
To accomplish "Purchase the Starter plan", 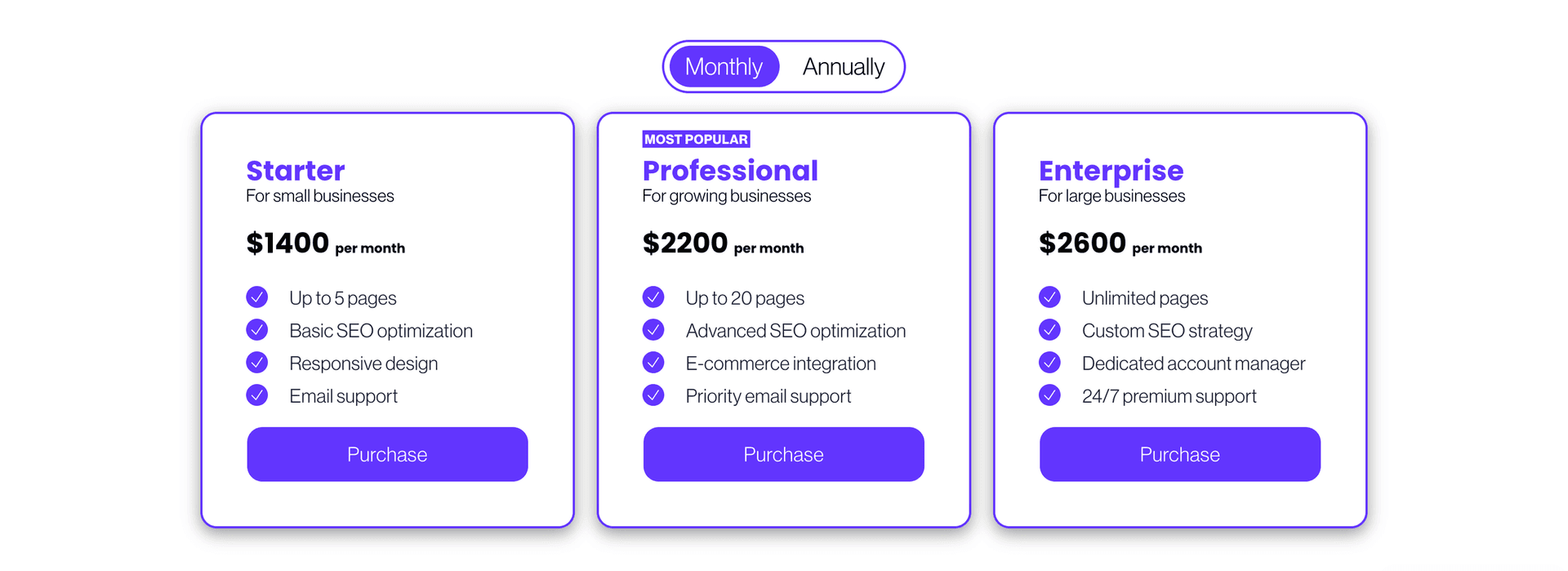I will pyautogui.click(x=387, y=454).
